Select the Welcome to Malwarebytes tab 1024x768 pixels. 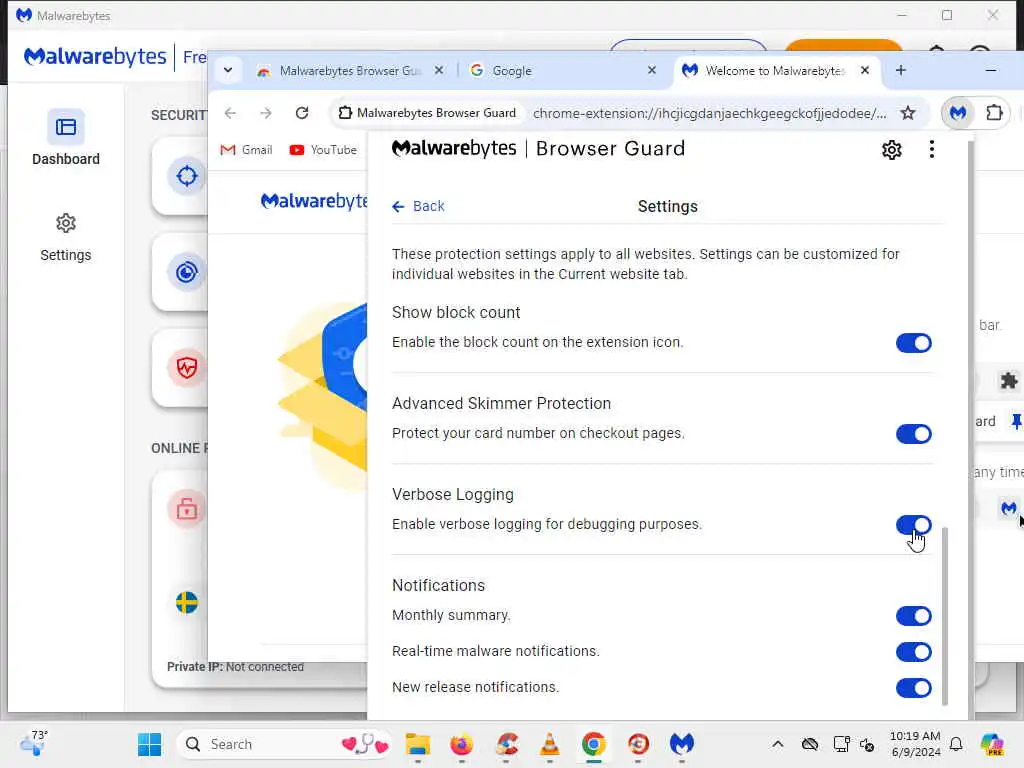point(775,71)
